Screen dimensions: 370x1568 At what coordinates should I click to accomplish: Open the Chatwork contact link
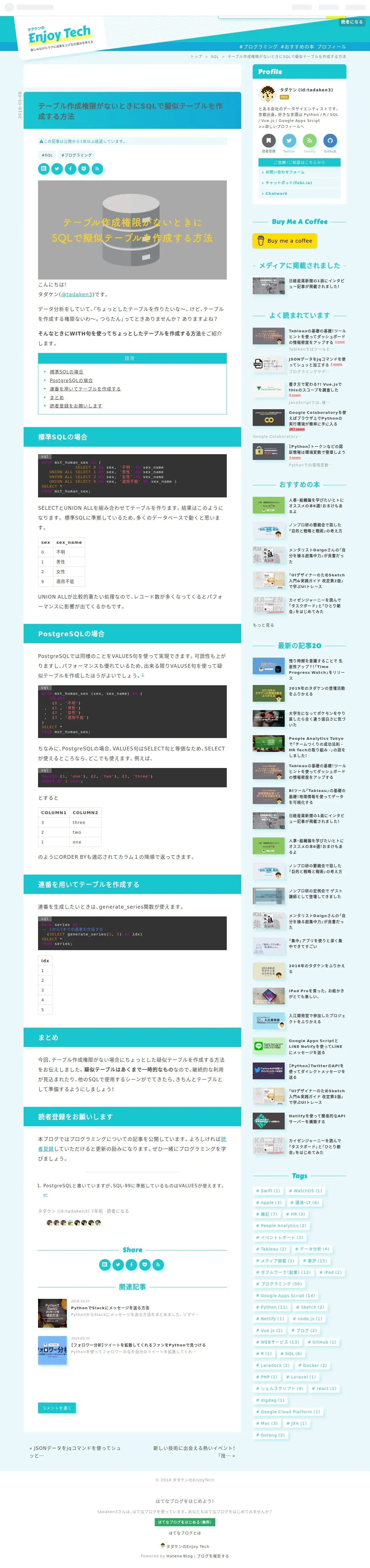click(299, 194)
